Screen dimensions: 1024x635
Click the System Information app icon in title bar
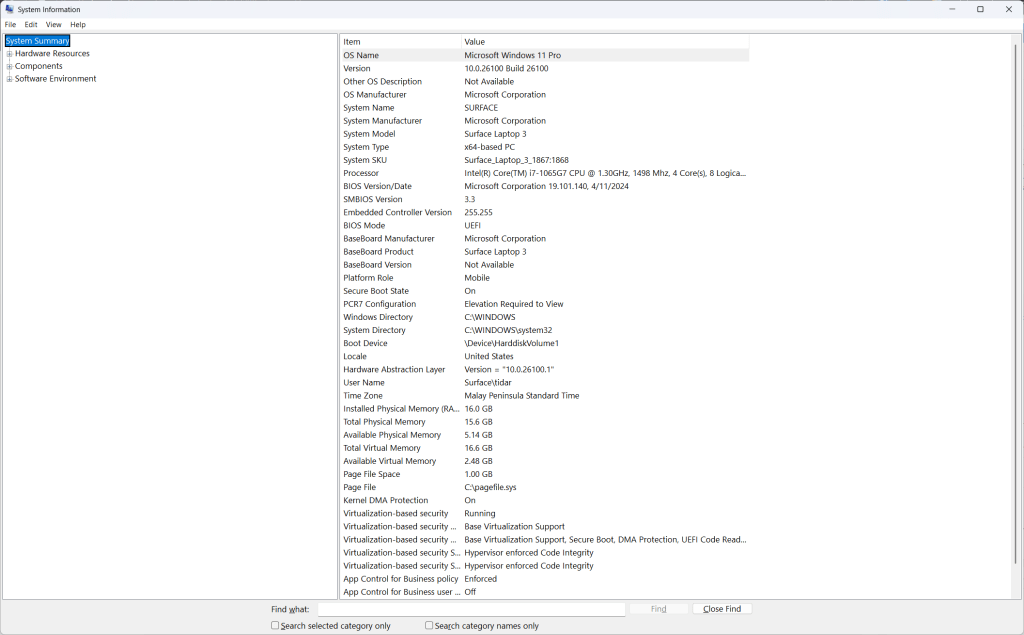coord(9,9)
